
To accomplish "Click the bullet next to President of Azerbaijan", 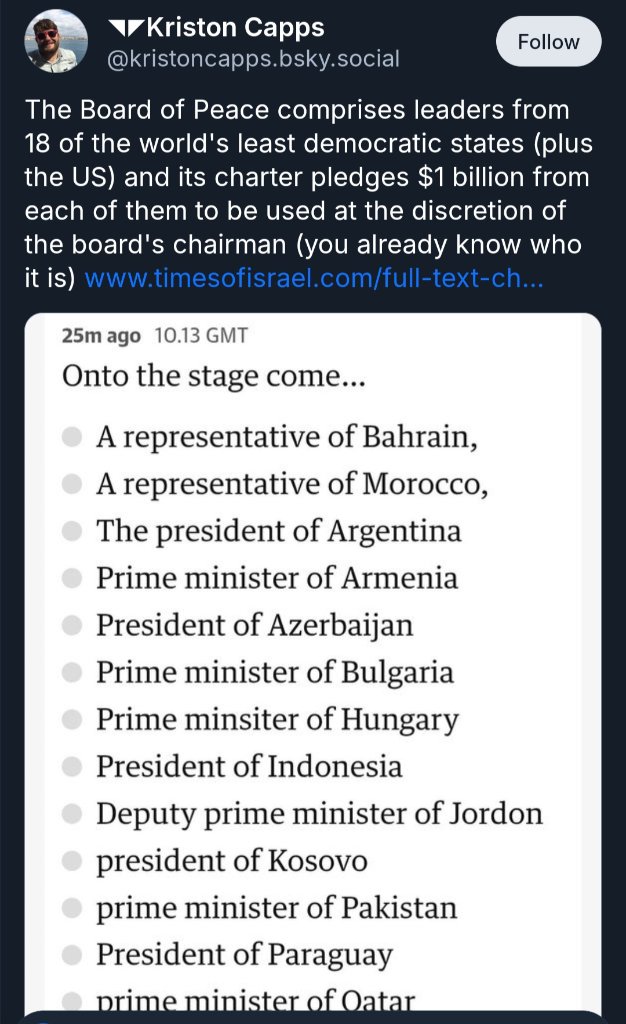I will click(71, 625).
